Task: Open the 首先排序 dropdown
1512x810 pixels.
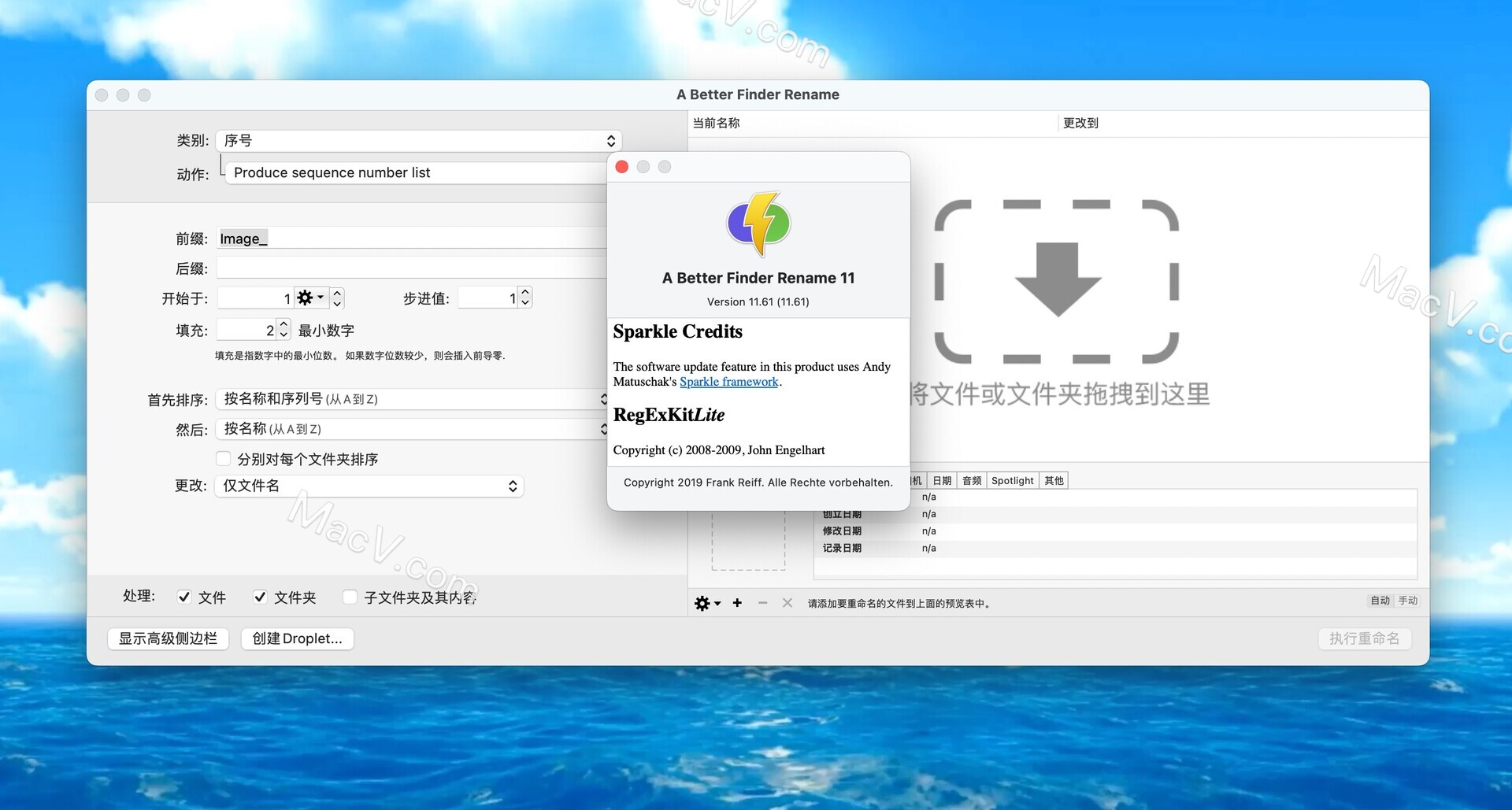Action: tap(413, 399)
